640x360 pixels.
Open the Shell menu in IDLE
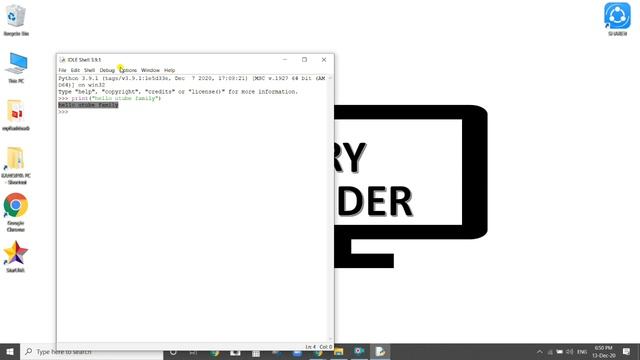(89, 70)
